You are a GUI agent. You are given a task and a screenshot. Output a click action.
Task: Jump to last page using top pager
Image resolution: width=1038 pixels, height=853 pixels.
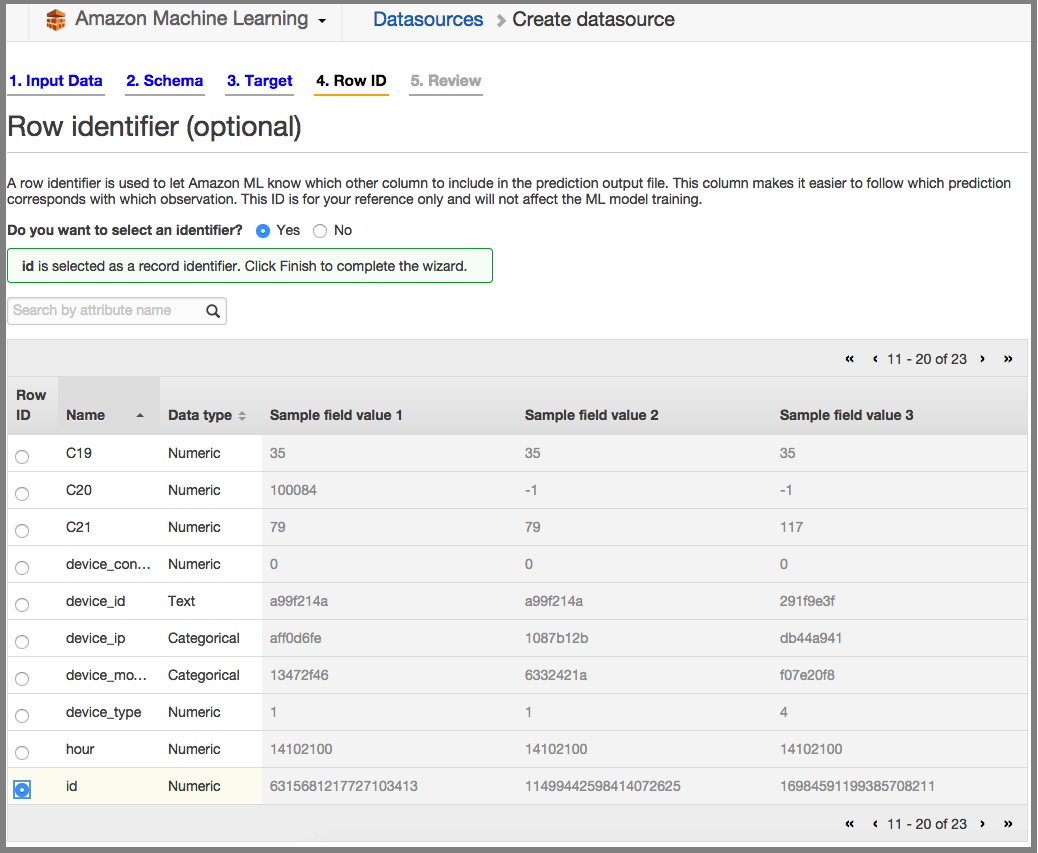pyautogui.click(x=1008, y=359)
